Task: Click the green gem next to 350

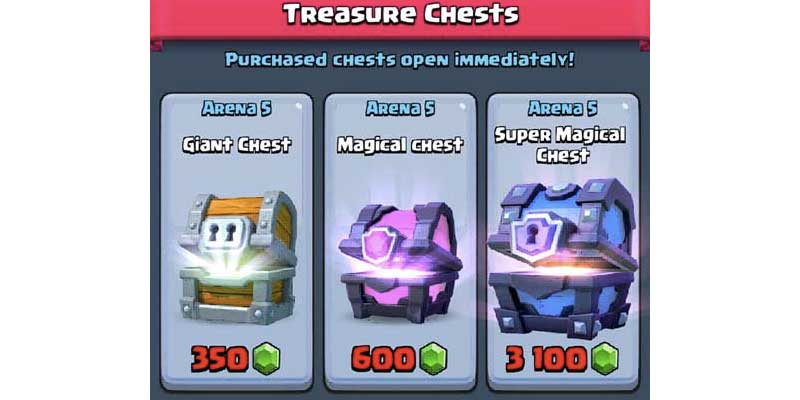Action: (266, 359)
